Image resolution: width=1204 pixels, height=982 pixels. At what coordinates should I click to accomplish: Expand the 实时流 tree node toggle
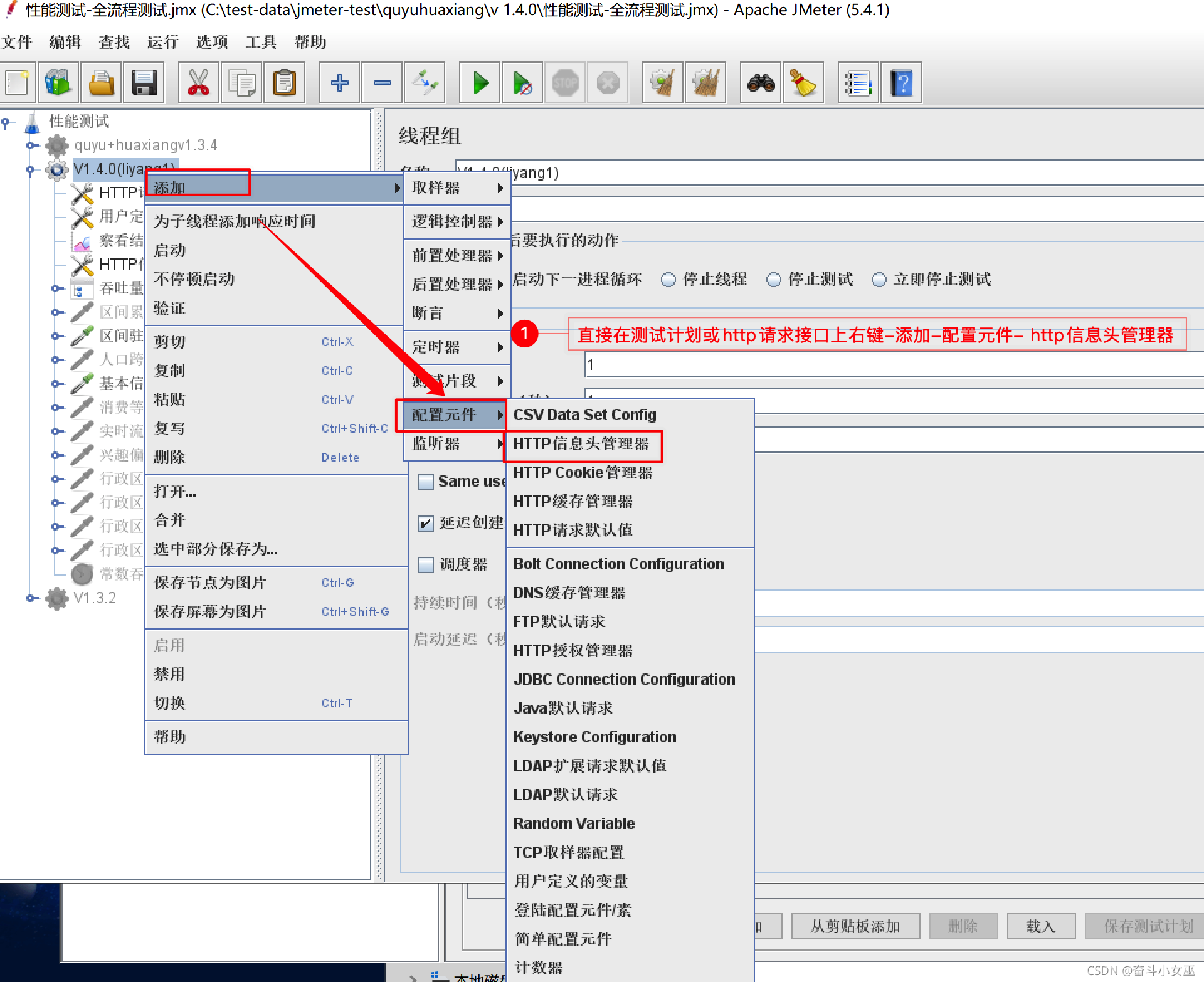pos(56,431)
